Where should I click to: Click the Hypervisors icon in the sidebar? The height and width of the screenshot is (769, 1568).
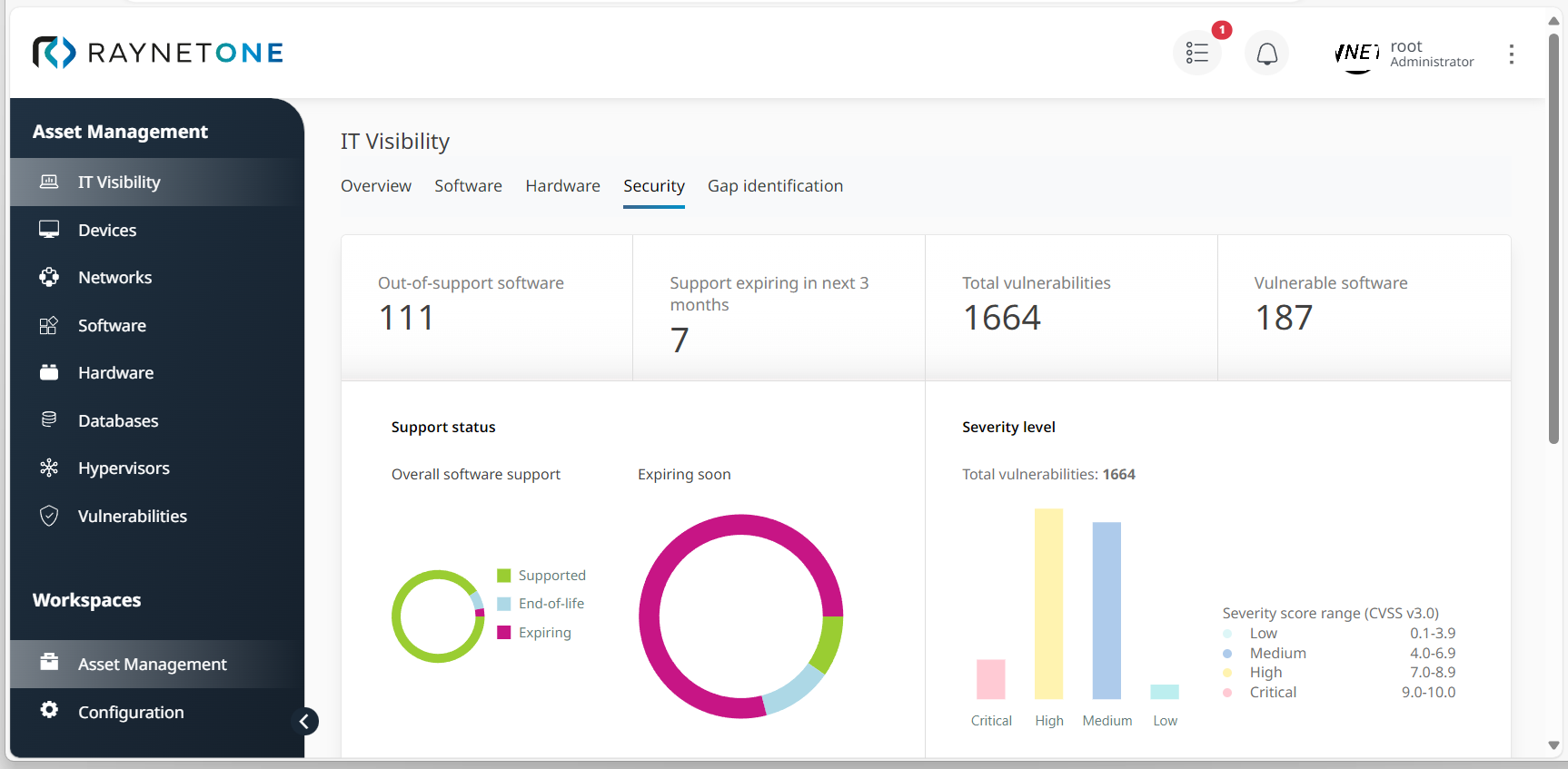pos(49,468)
